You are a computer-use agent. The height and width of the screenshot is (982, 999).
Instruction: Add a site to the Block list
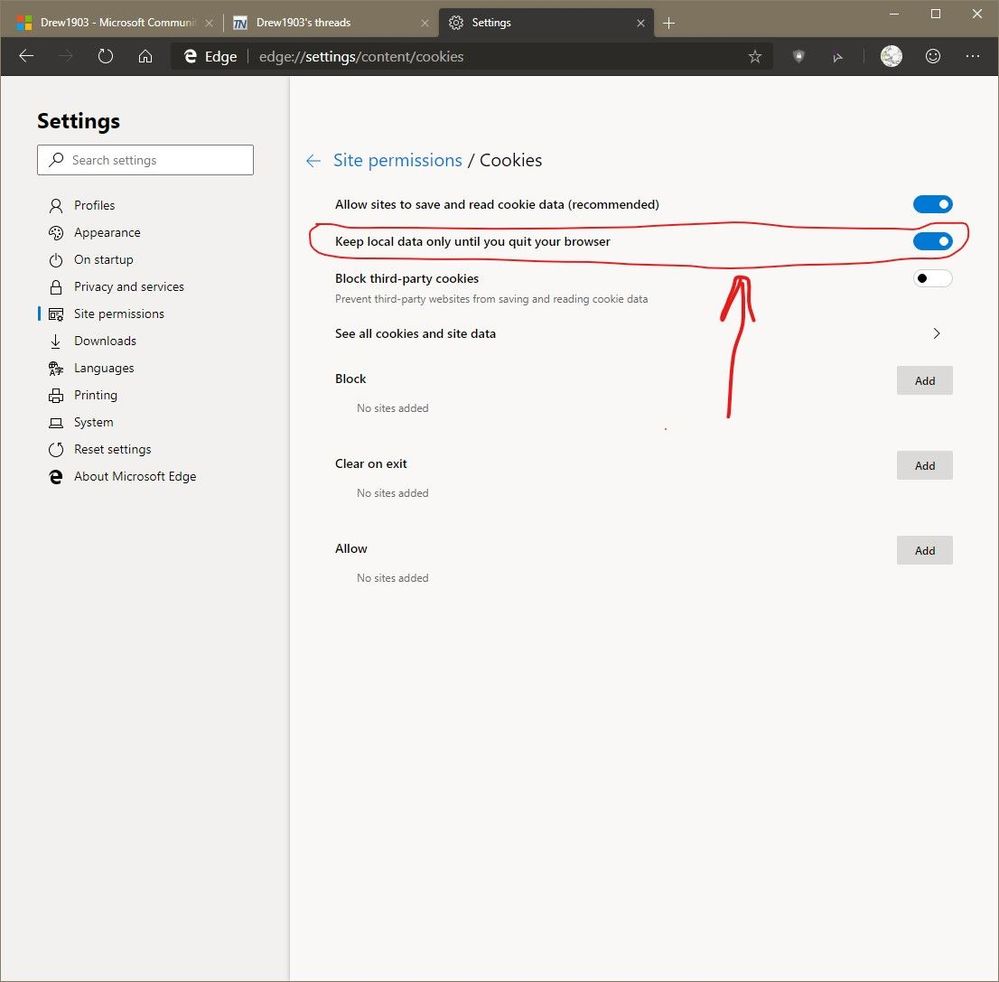click(924, 380)
